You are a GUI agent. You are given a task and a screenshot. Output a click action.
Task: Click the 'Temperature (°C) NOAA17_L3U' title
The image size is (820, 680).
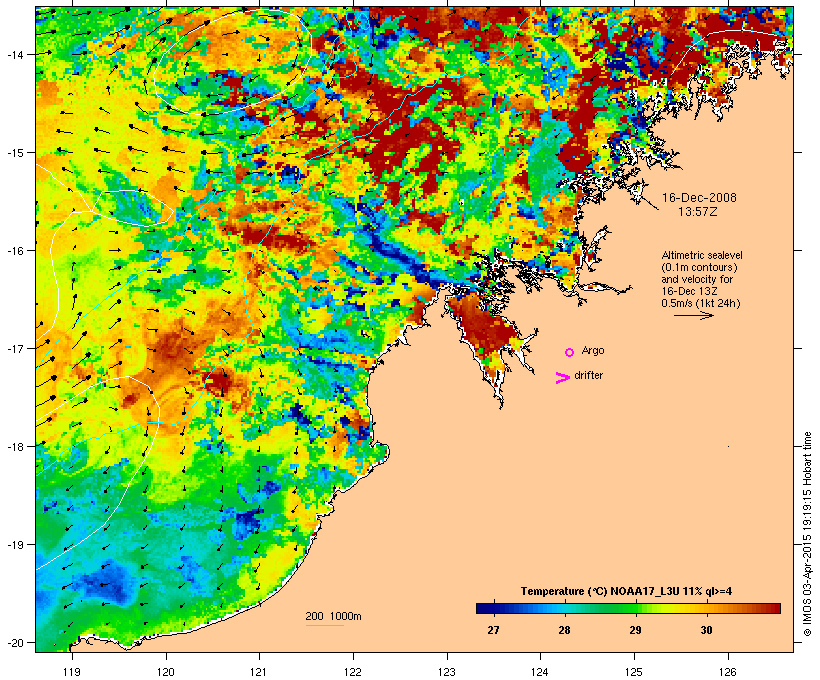[600, 591]
